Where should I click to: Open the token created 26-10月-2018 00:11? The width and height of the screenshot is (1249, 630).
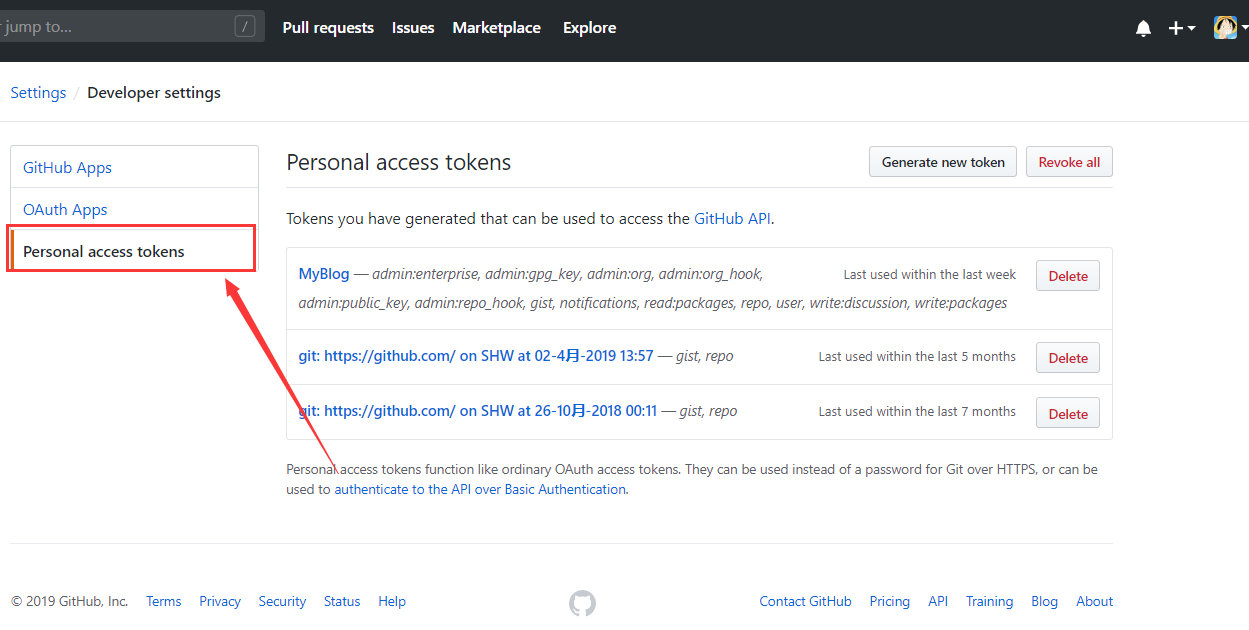point(478,411)
